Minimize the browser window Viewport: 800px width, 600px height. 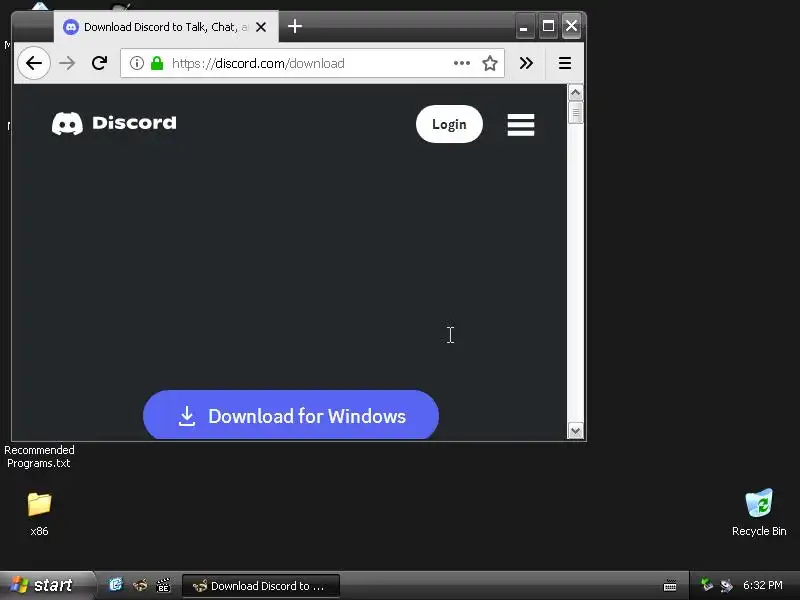(524, 26)
